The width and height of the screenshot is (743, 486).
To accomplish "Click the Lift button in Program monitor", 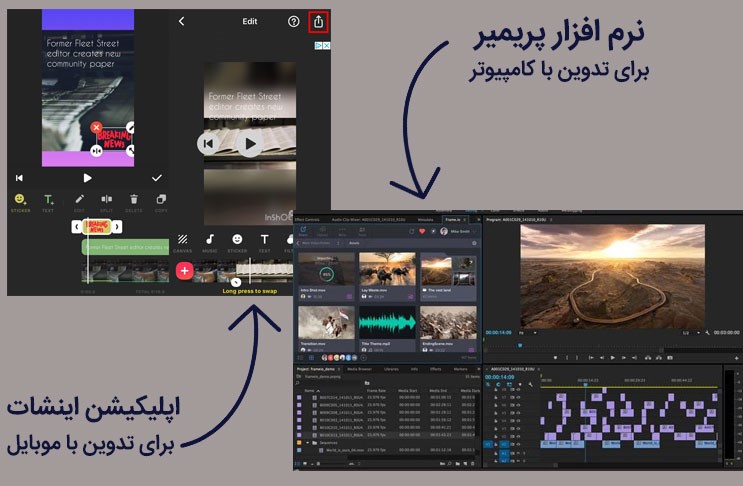I will click(x=648, y=358).
